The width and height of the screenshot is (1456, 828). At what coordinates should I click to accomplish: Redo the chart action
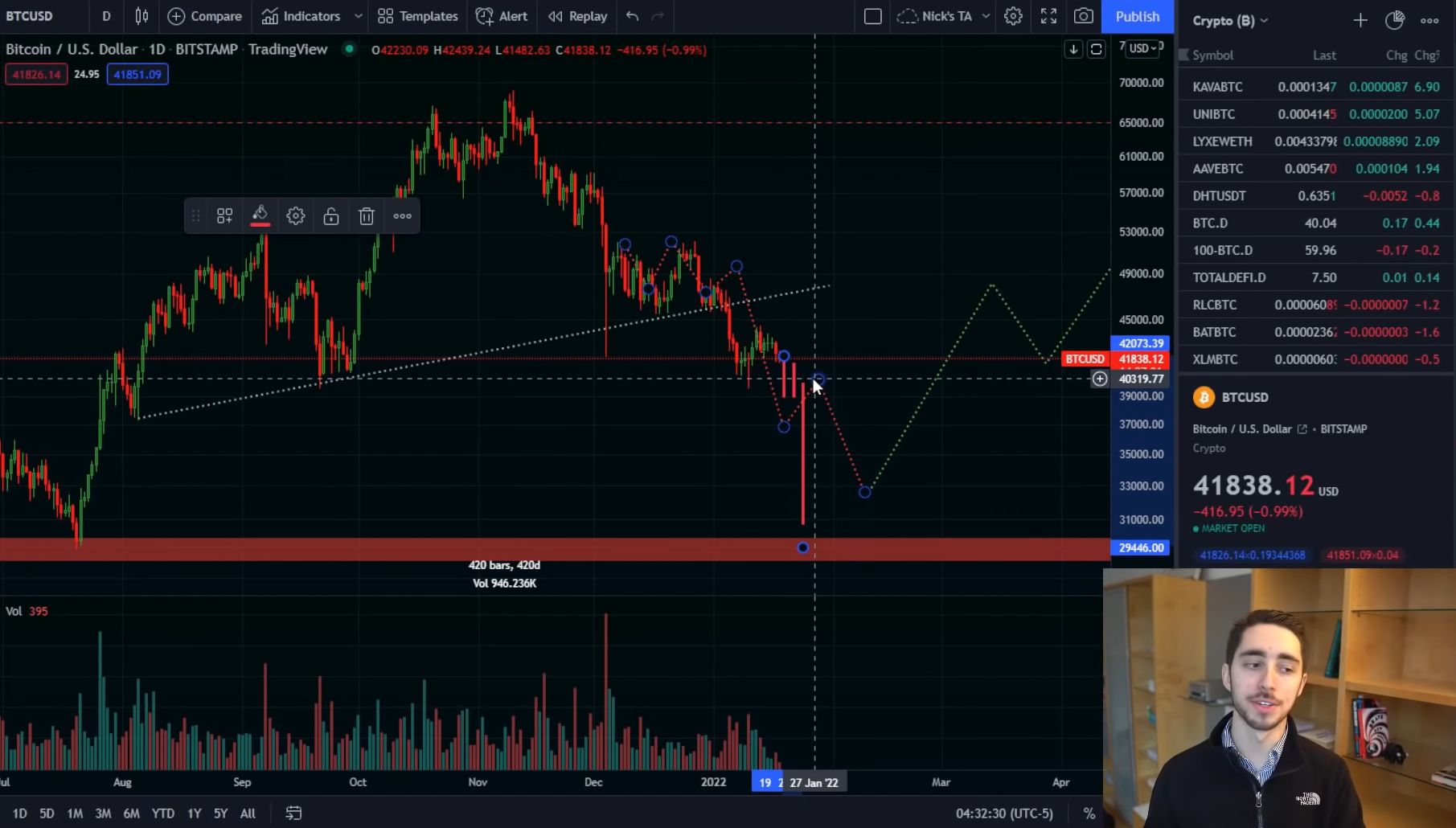[x=658, y=16]
